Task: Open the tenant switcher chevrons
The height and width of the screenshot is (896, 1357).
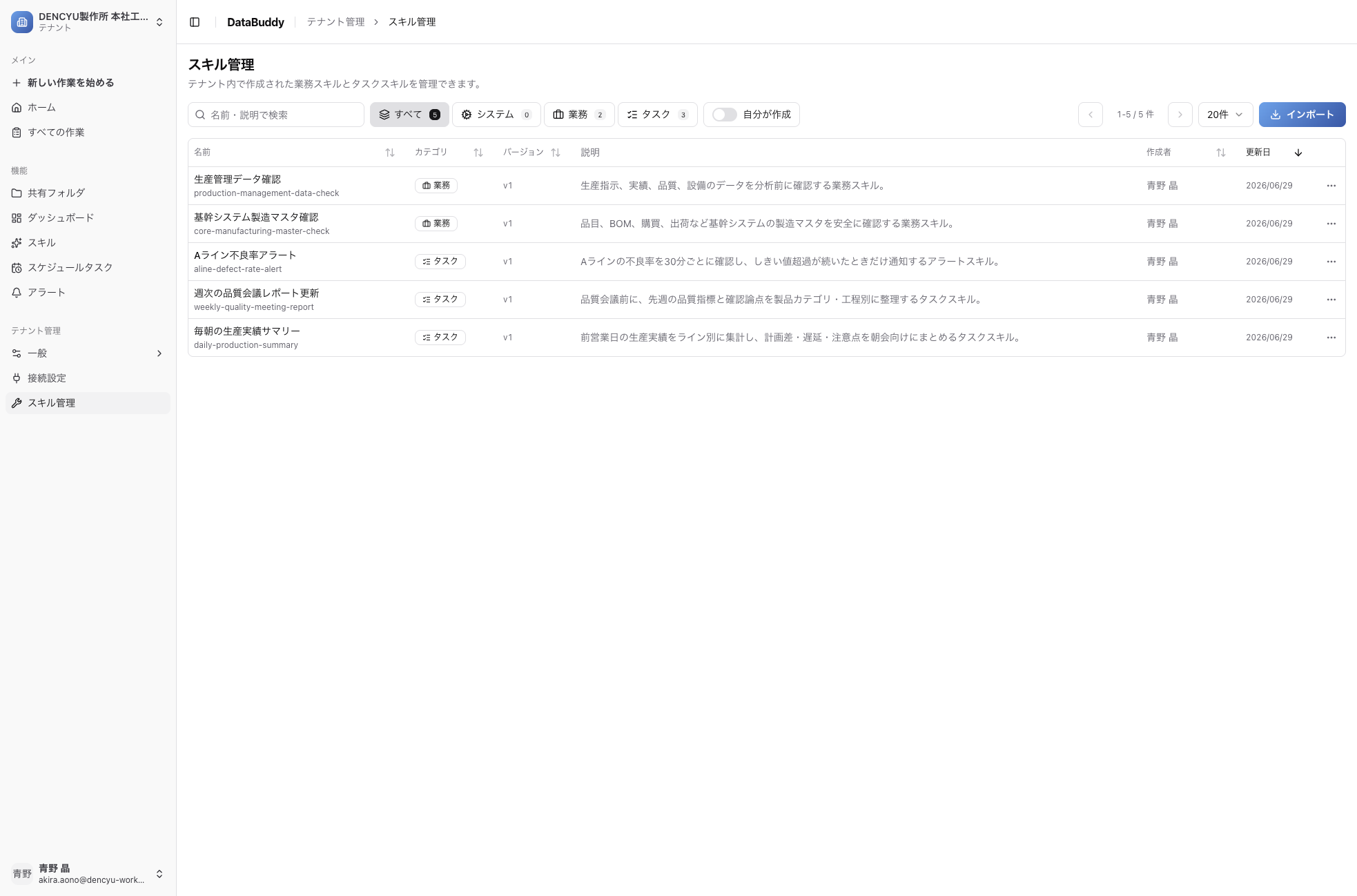Action: 159,22
